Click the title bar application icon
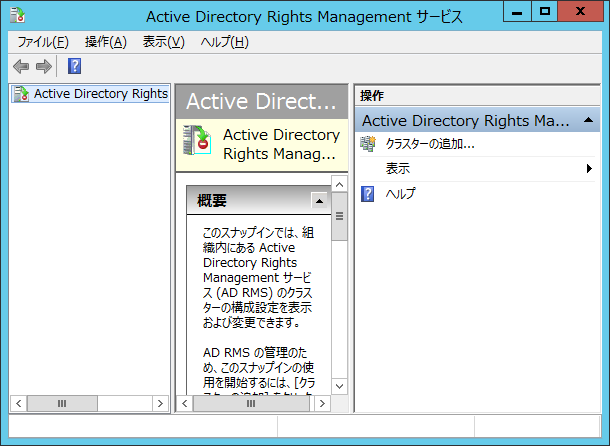This screenshot has height=446, width=610. coord(17,15)
